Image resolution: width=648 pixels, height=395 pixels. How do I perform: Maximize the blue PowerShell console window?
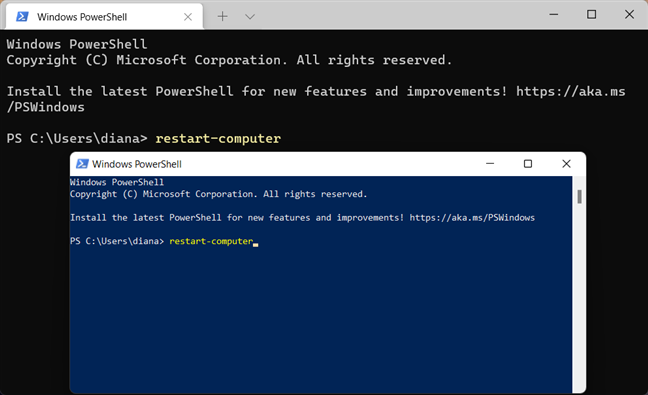[x=528, y=164]
